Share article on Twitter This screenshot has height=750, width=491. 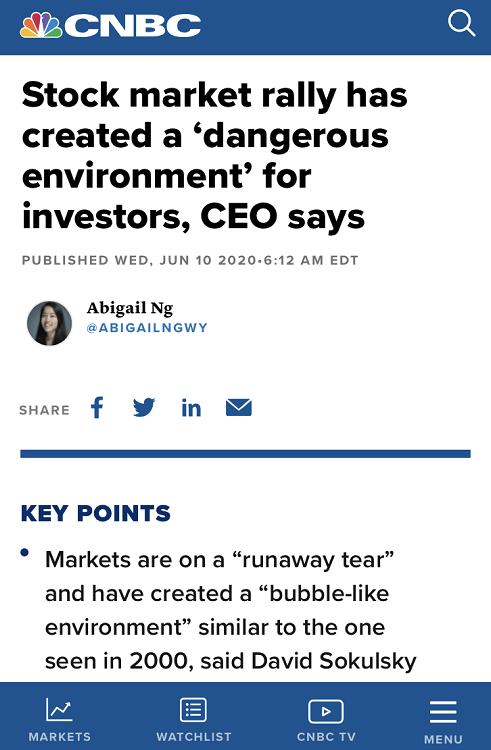pyautogui.click(x=144, y=408)
